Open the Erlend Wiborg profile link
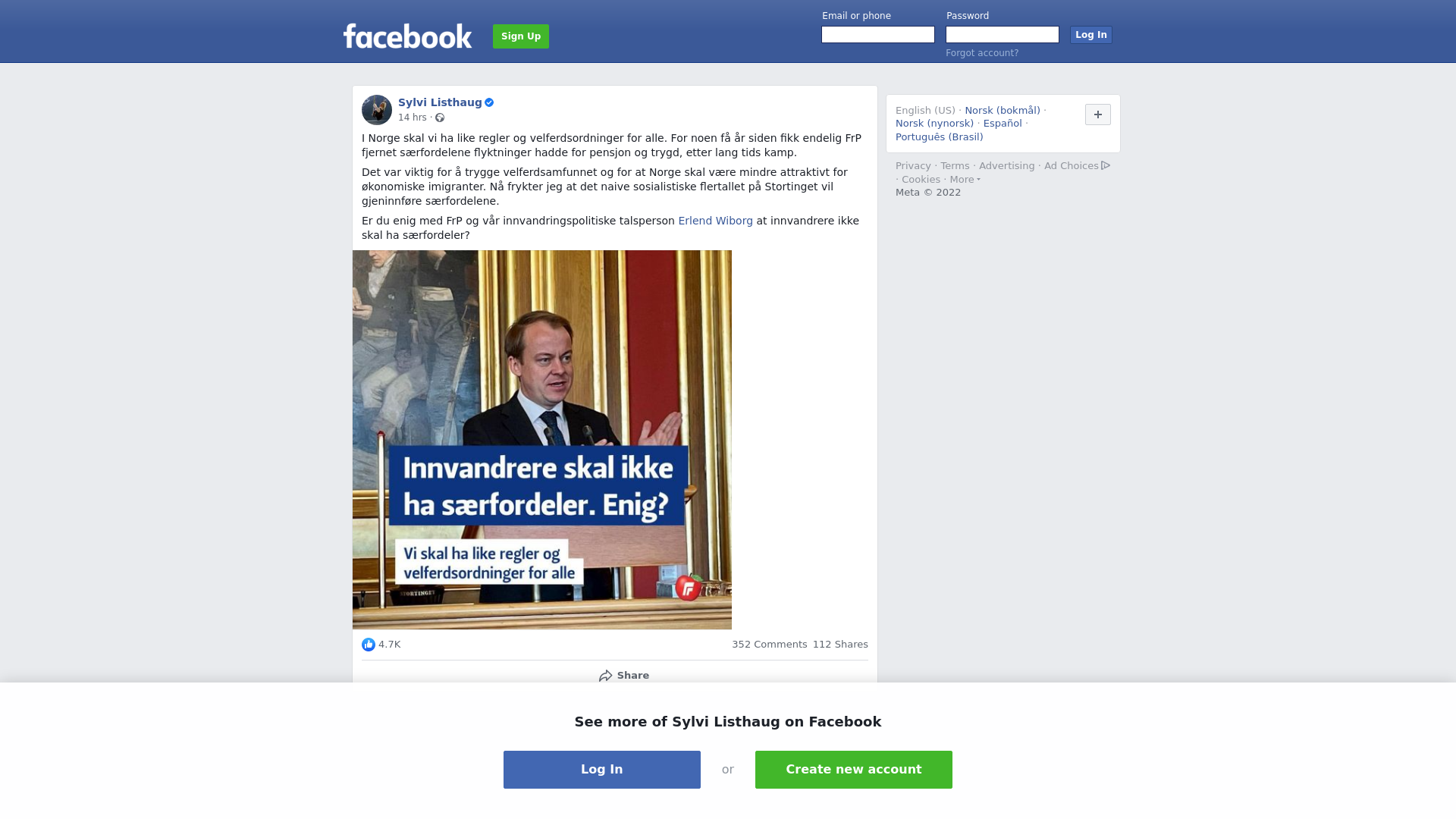 click(715, 221)
